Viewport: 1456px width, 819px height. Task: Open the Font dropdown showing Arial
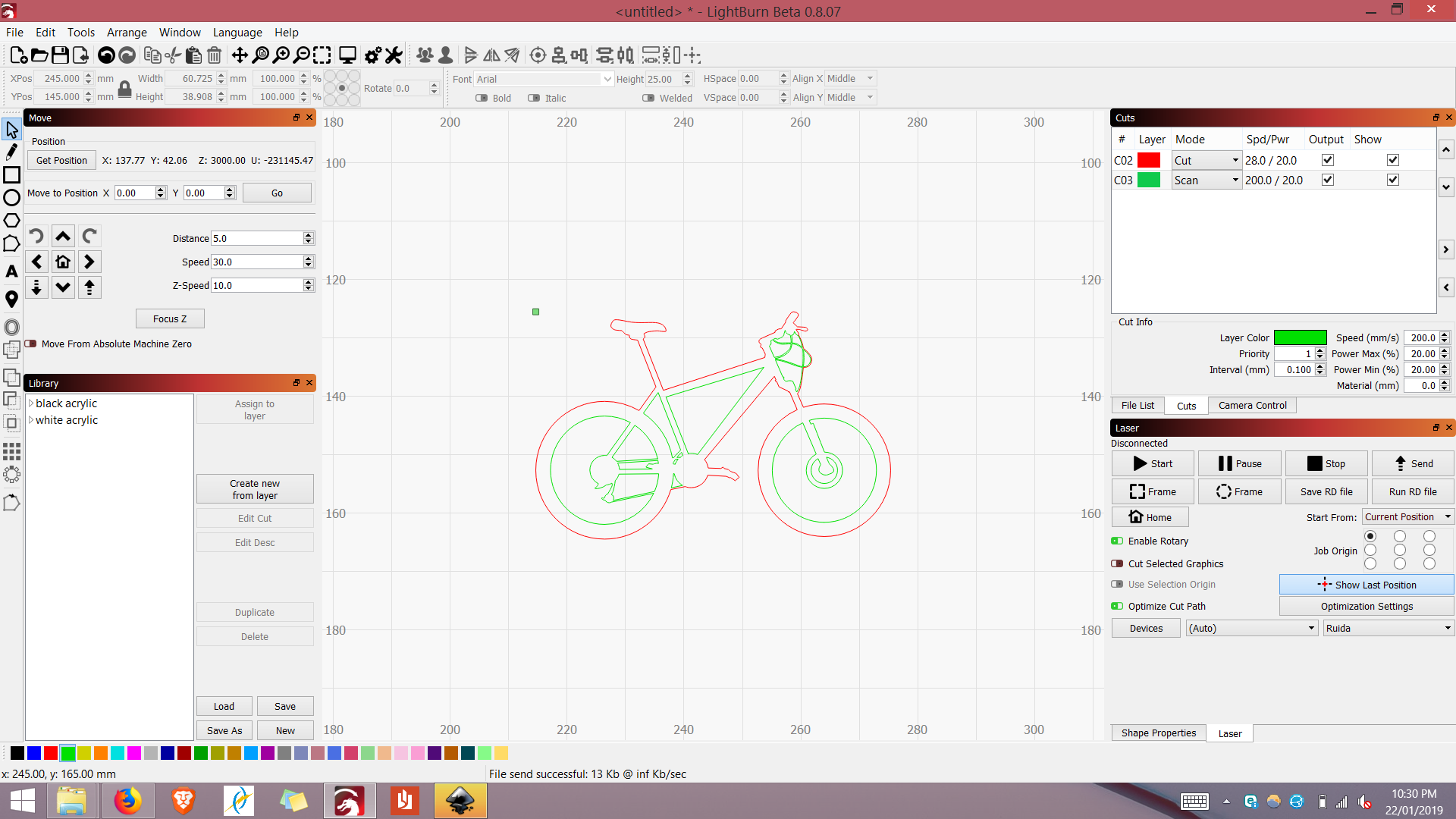click(x=607, y=79)
